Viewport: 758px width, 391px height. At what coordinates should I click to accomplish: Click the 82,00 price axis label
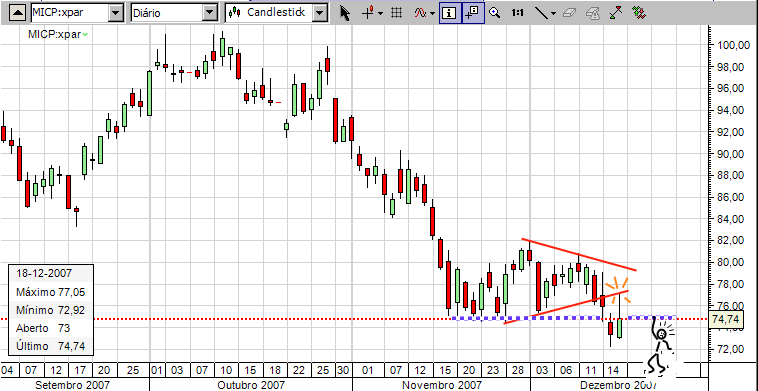[x=729, y=240]
